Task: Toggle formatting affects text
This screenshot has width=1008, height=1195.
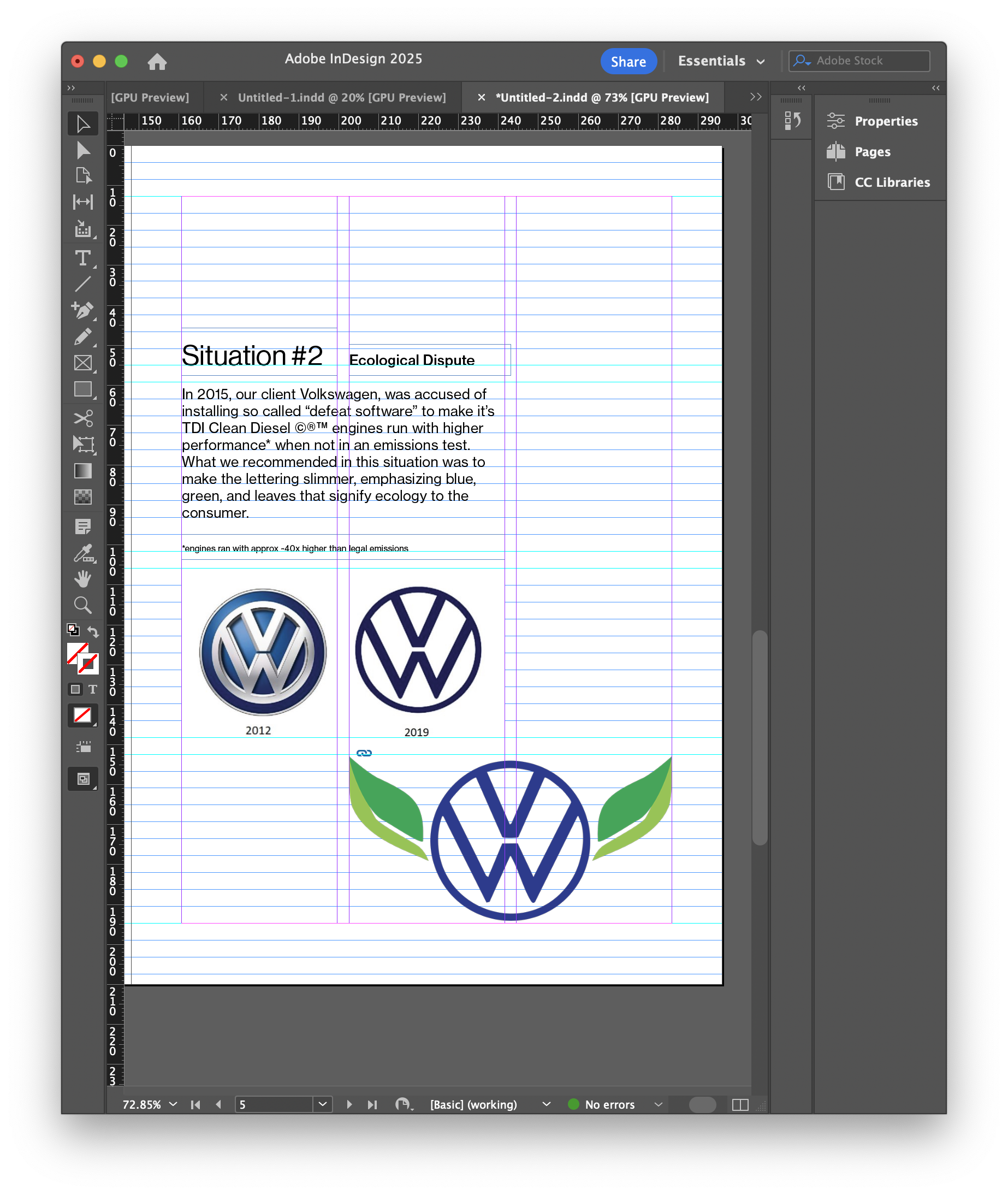Action: (x=93, y=689)
